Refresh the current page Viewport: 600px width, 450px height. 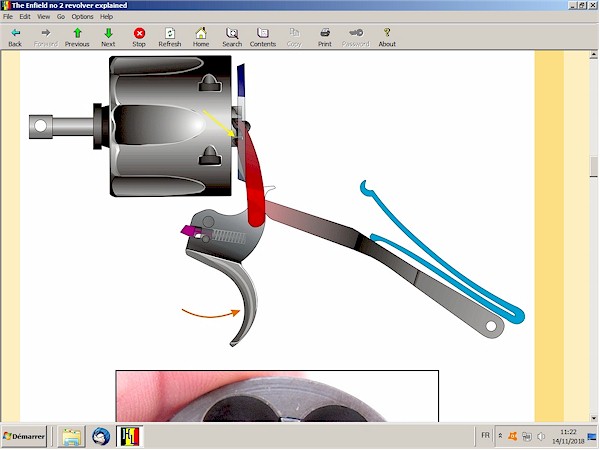click(170, 37)
